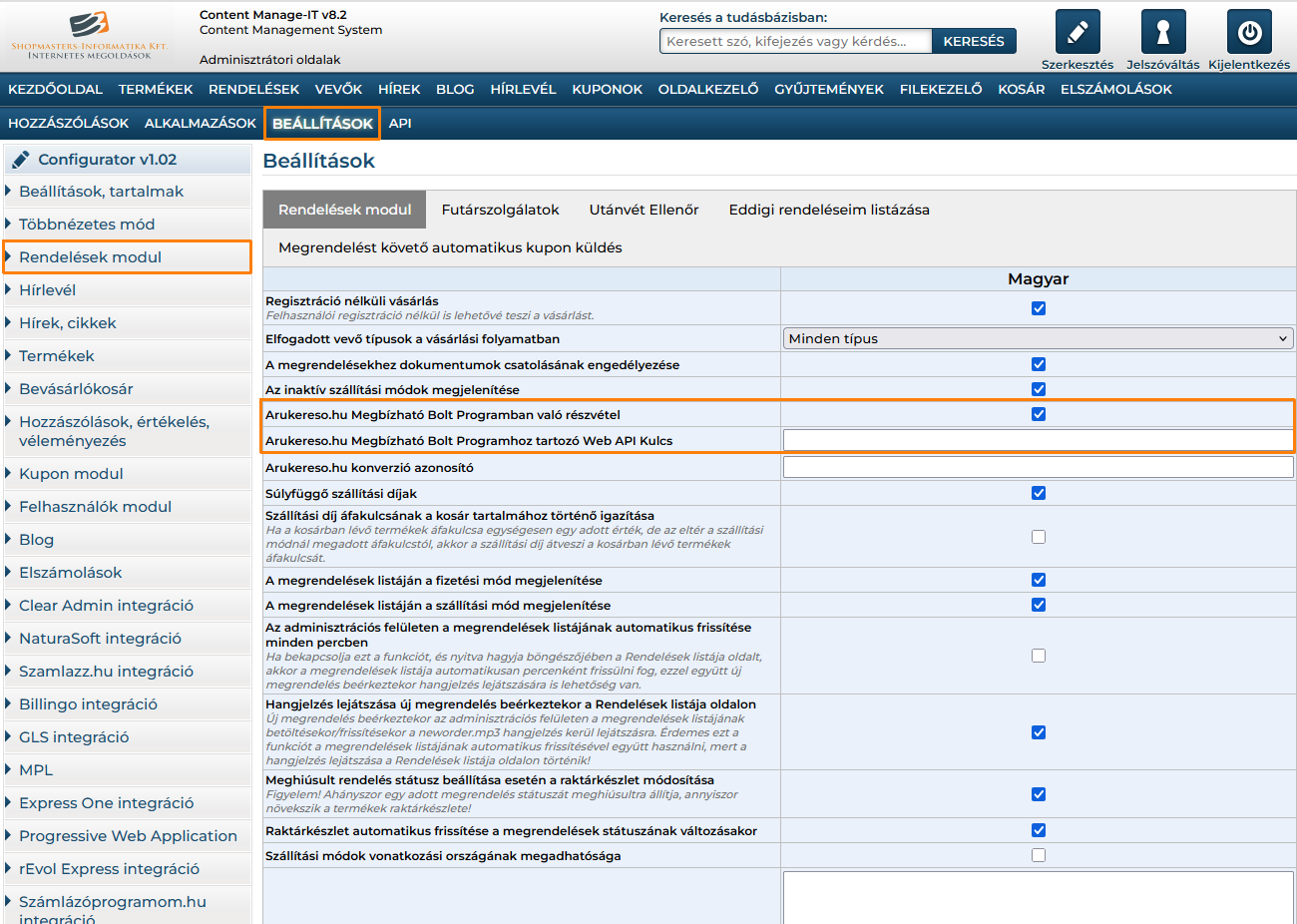Screen dimensions: 1297x924
Task: Expand Beállítások, tartalmak sidebar item
Action: point(128,192)
